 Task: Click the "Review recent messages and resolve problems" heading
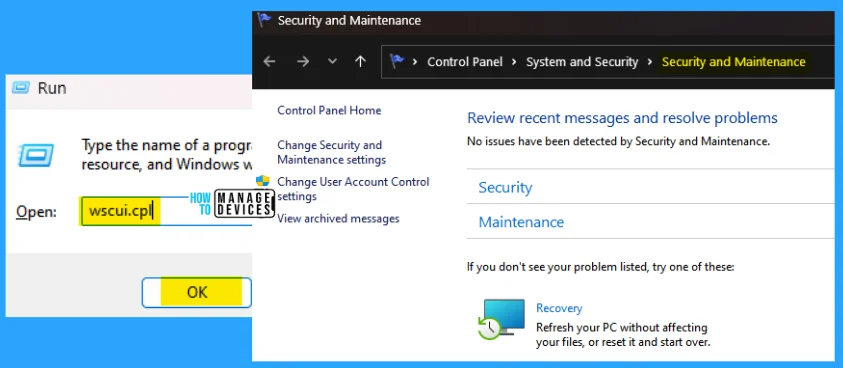click(x=622, y=118)
